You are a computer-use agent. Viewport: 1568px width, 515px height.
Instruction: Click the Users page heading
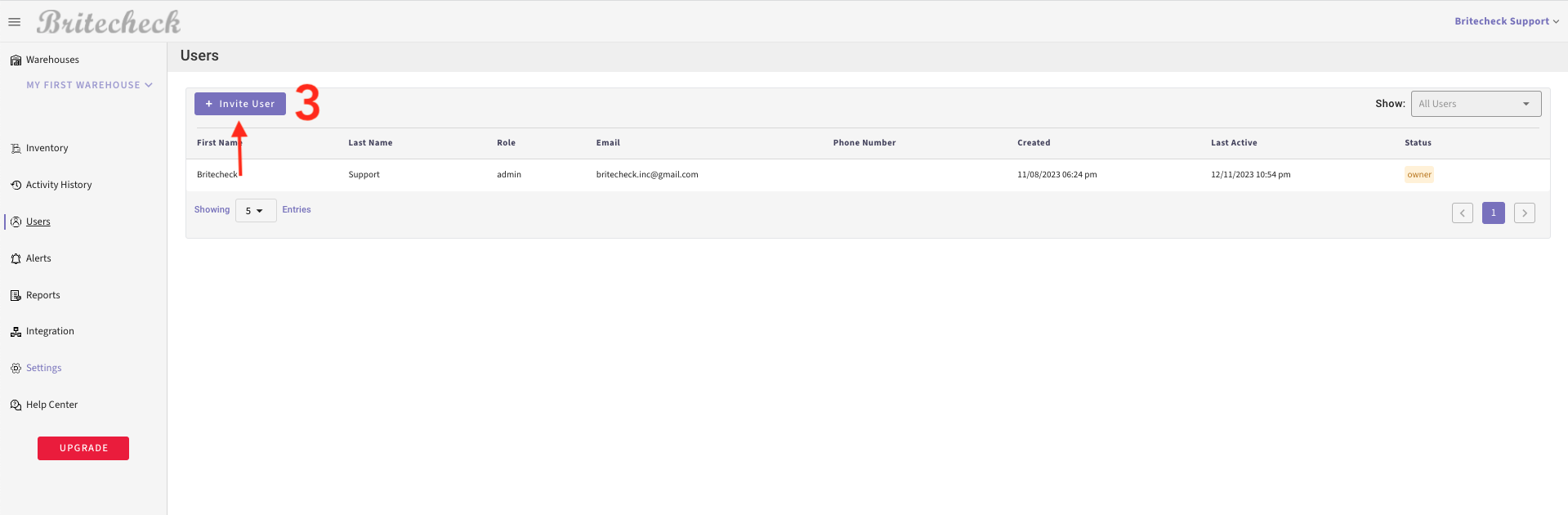pyautogui.click(x=199, y=56)
